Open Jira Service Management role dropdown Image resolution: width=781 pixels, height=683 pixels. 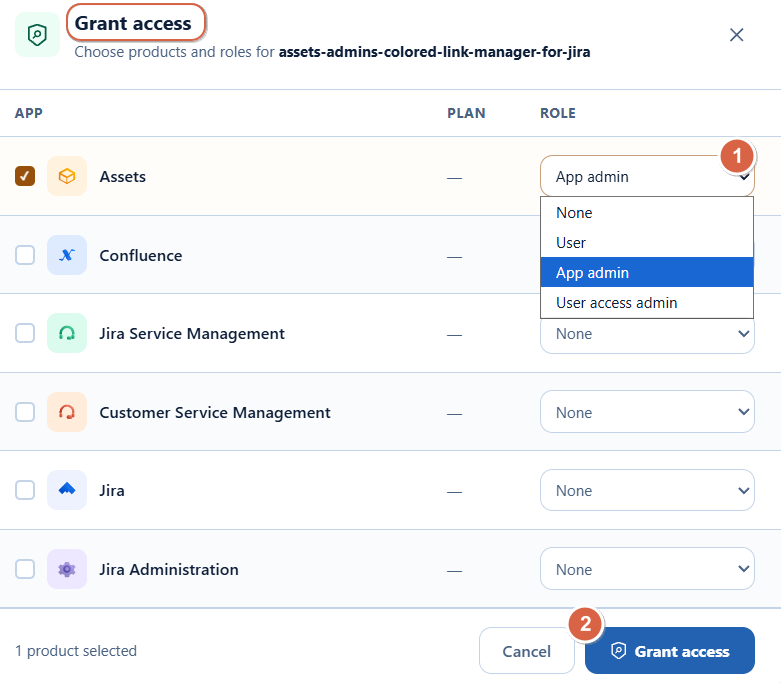[x=647, y=335]
